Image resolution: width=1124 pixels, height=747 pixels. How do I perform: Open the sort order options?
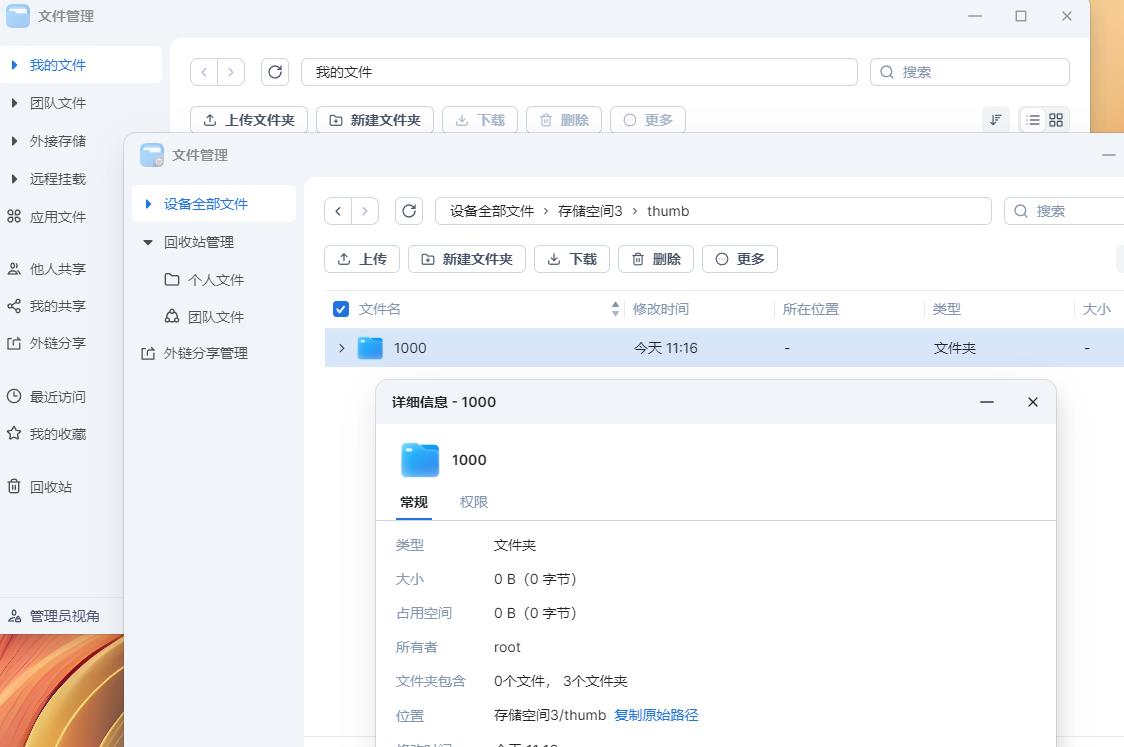pyautogui.click(x=994, y=119)
